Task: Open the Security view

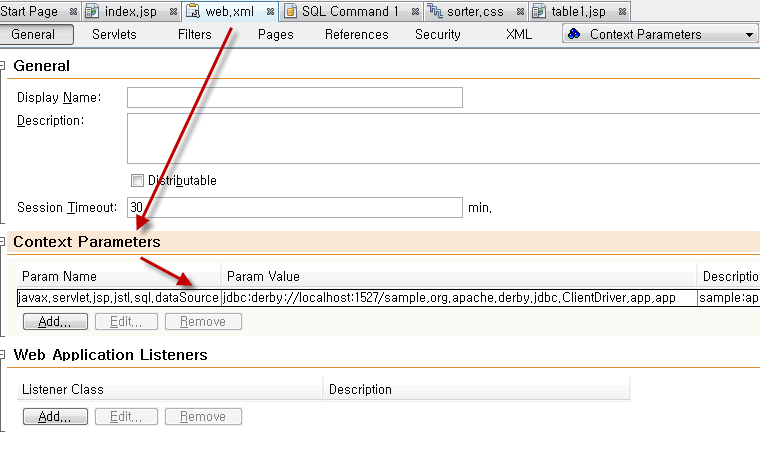Action: tap(438, 34)
